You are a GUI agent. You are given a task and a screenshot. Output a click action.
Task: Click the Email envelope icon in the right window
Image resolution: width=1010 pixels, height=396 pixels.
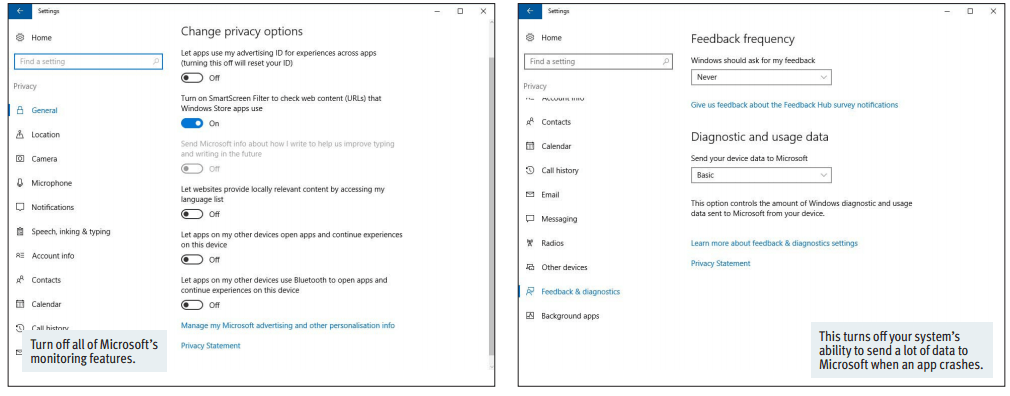(x=530, y=194)
